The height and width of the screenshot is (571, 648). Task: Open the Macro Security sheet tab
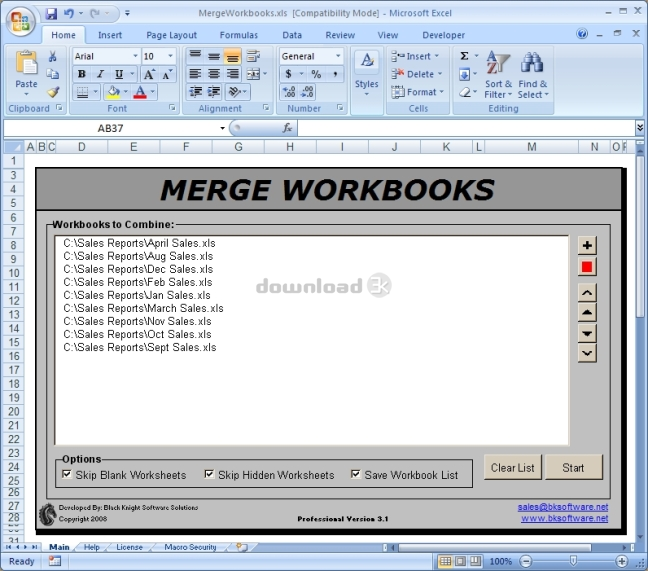click(x=190, y=547)
